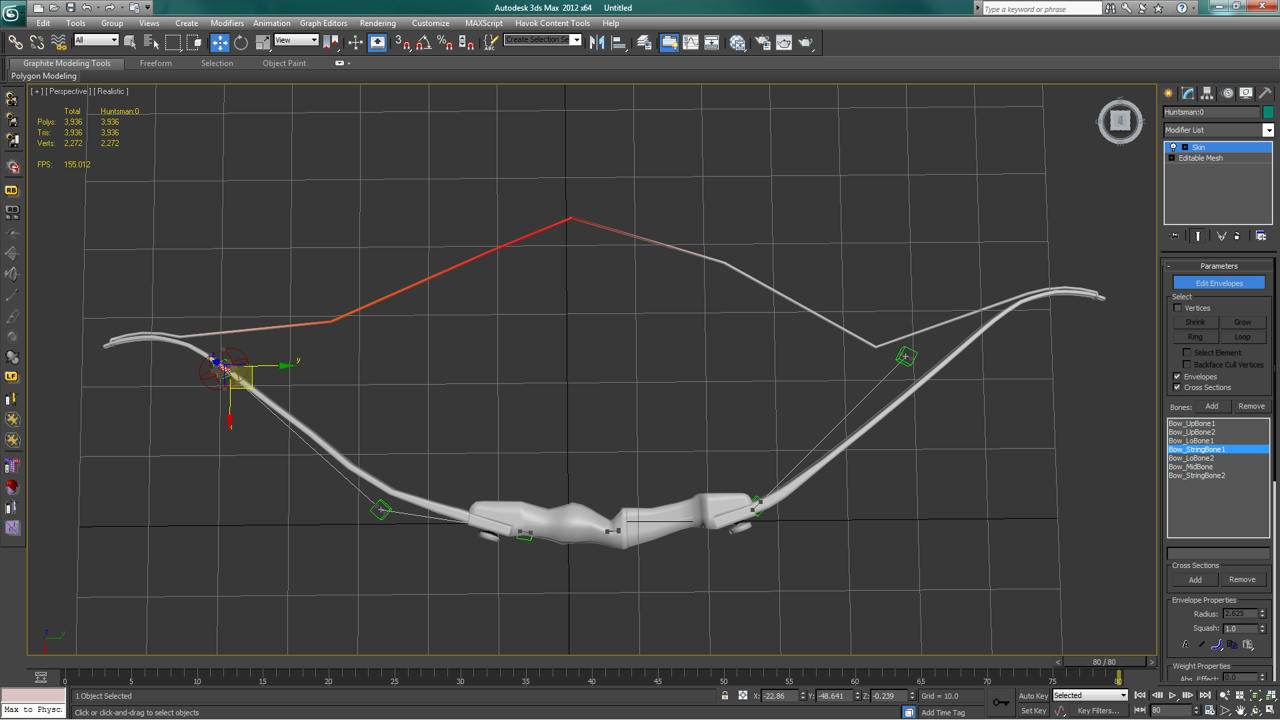Click the Huntsman object color swatch
Image resolution: width=1280 pixels, height=720 pixels.
(x=1268, y=112)
